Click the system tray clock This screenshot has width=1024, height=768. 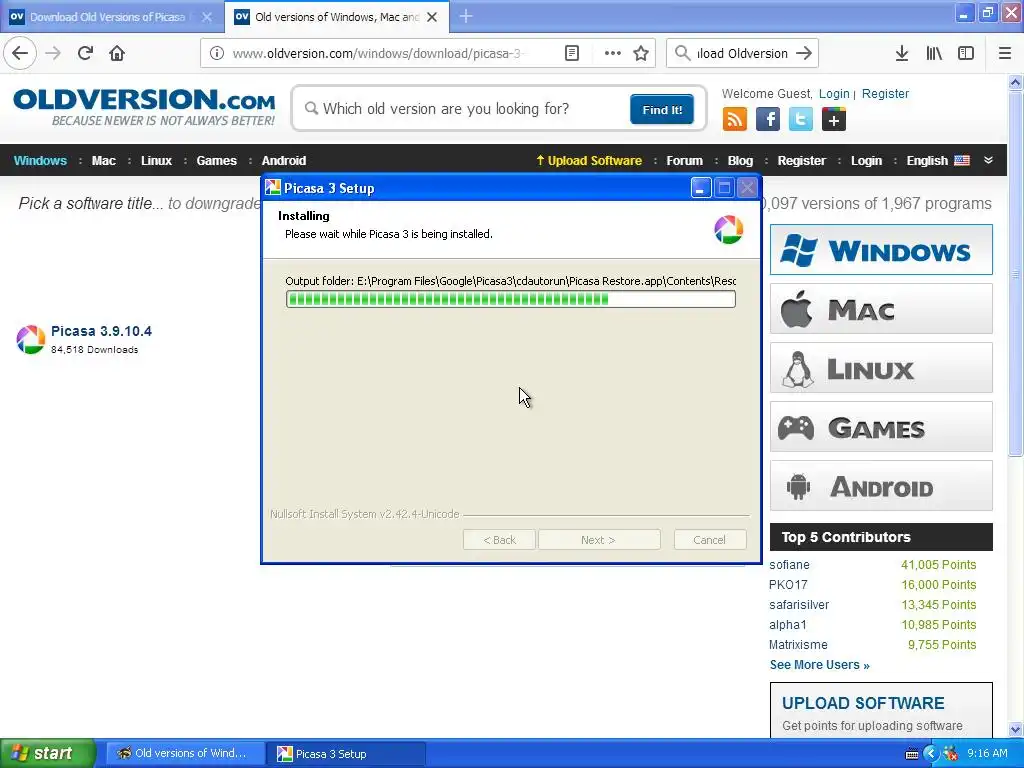pyautogui.click(x=987, y=754)
